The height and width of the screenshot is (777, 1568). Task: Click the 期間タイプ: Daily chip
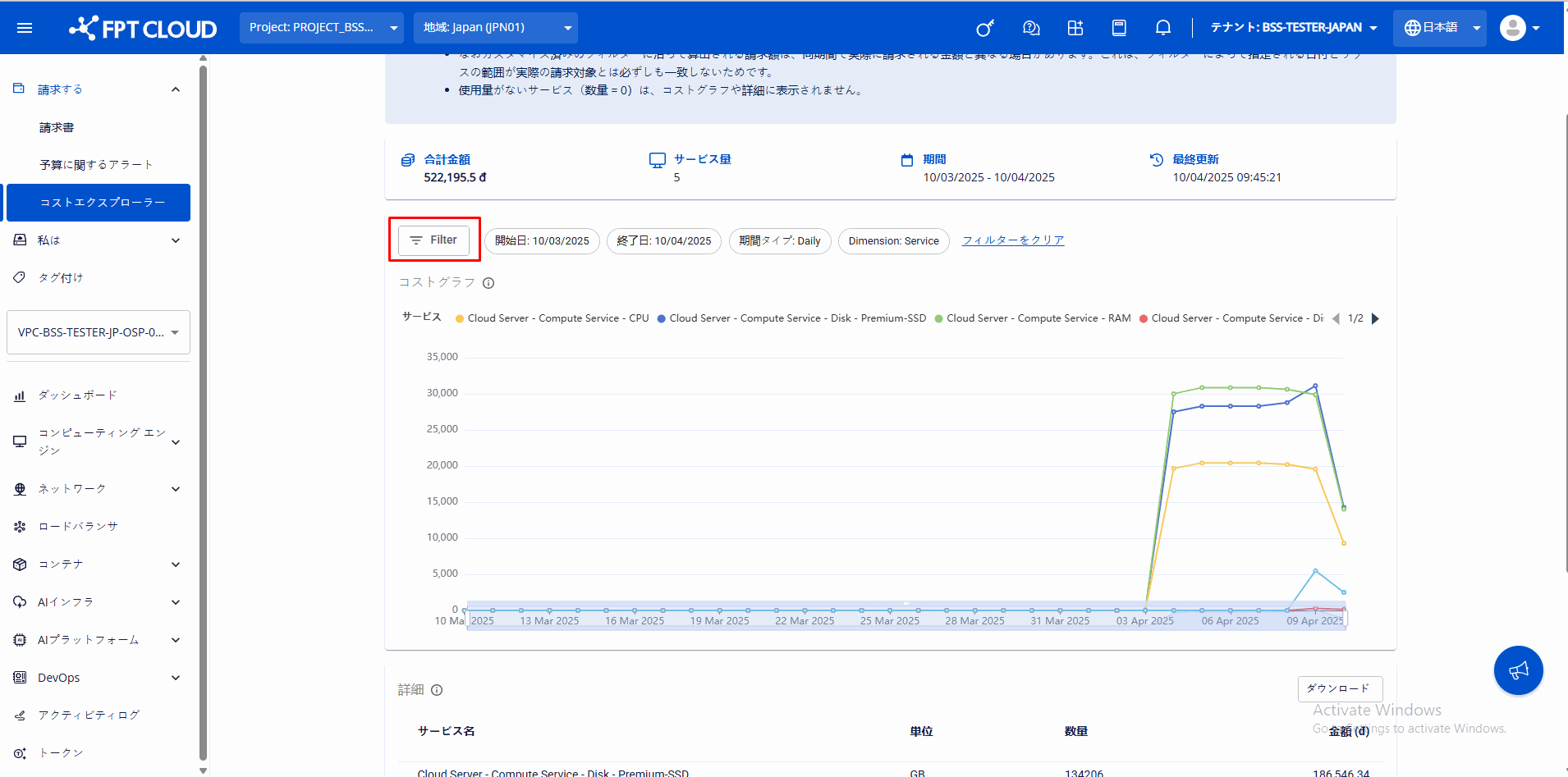[x=780, y=241]
